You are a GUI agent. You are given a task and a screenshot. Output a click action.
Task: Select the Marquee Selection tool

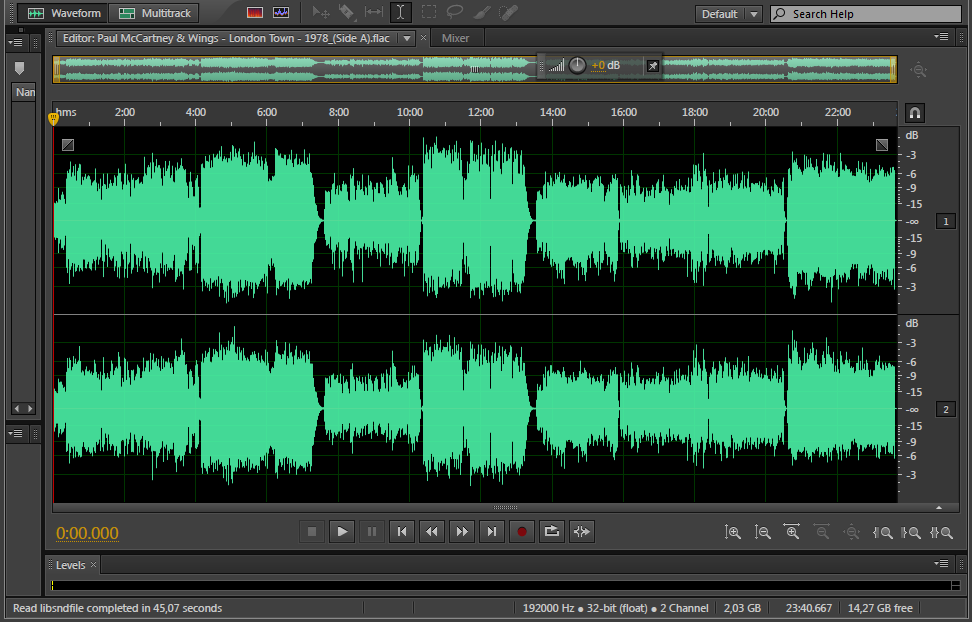click(428, 12)
